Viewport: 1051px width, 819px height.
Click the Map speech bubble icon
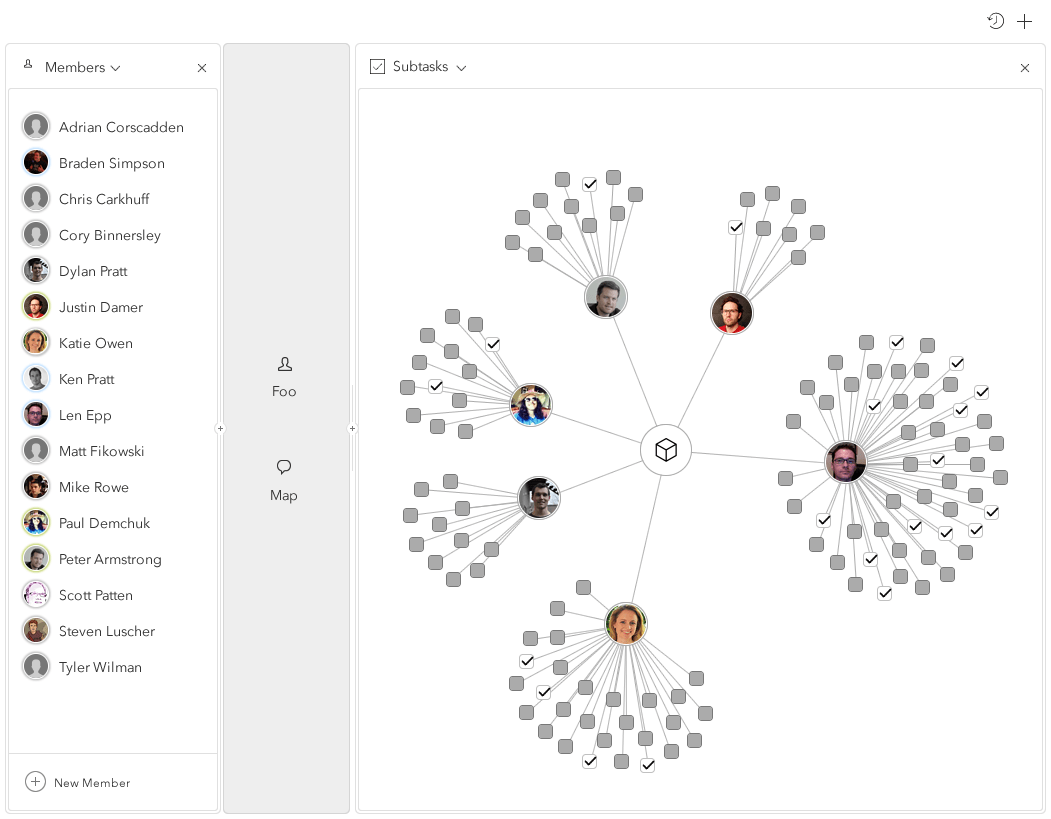point(284,467)
